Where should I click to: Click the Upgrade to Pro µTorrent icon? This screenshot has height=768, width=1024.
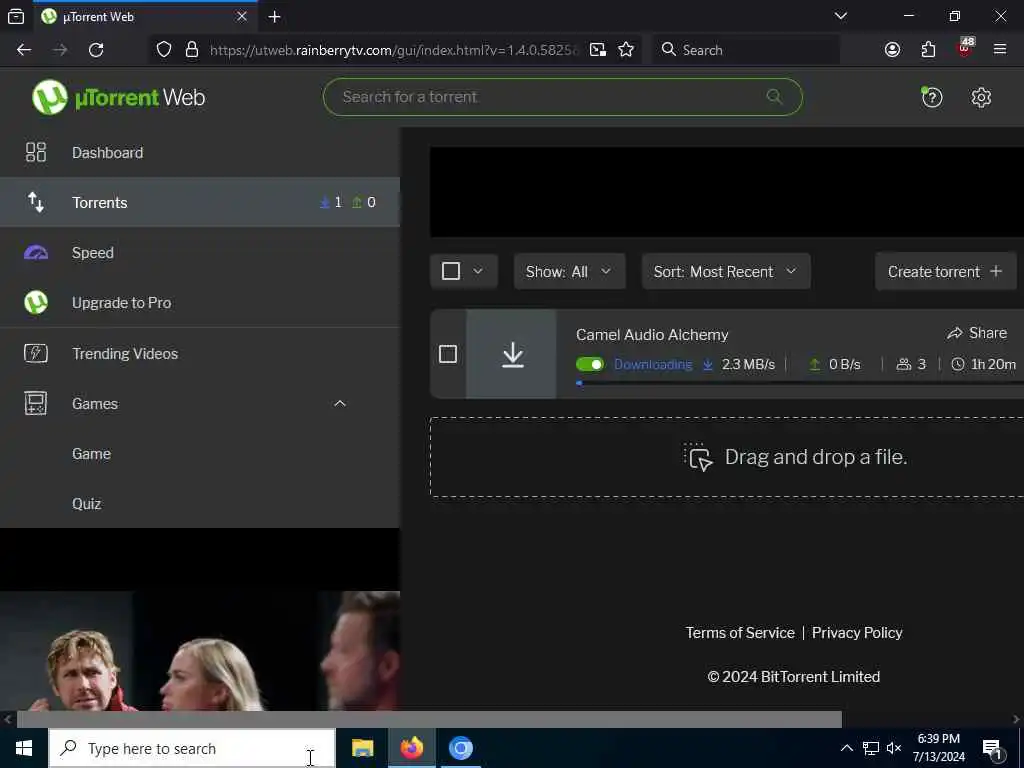[36, 302]
